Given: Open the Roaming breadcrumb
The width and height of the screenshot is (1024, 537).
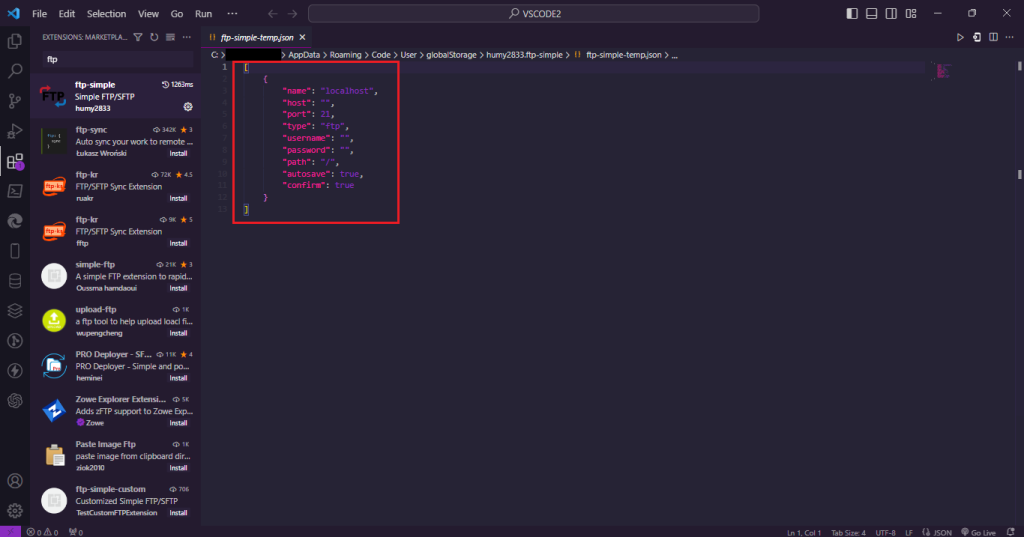Looking at the screenshot, I should (345, 55).
